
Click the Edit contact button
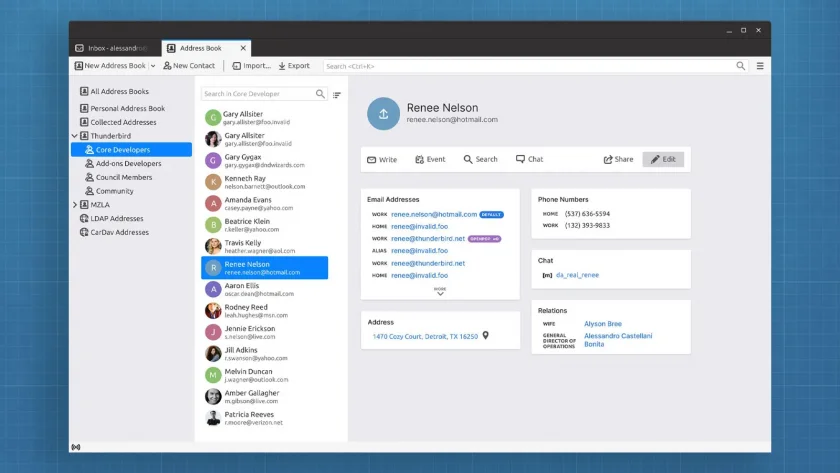point(663,159)
